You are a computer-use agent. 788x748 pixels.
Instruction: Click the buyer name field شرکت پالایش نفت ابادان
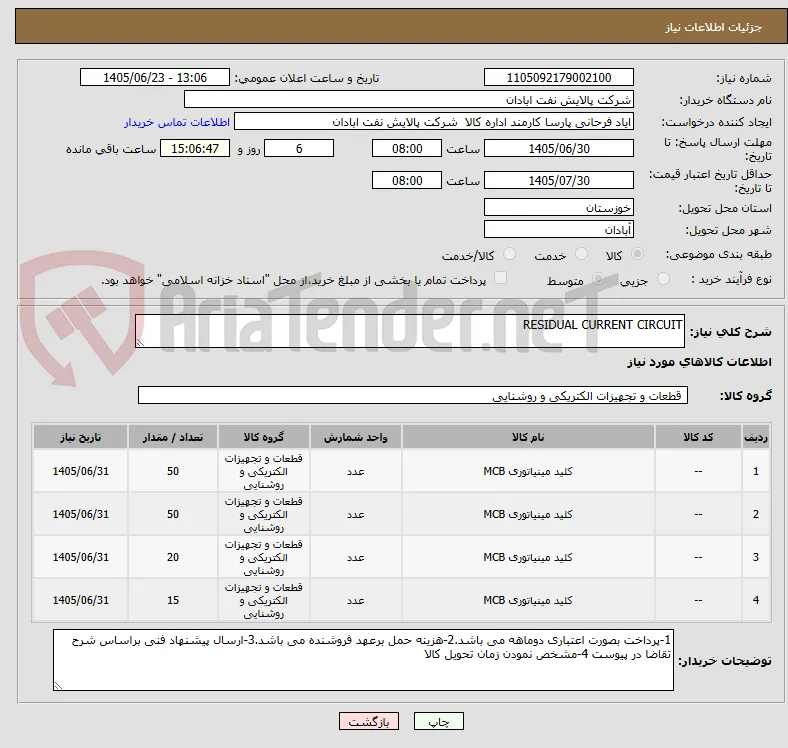click(x=409, y=100)
